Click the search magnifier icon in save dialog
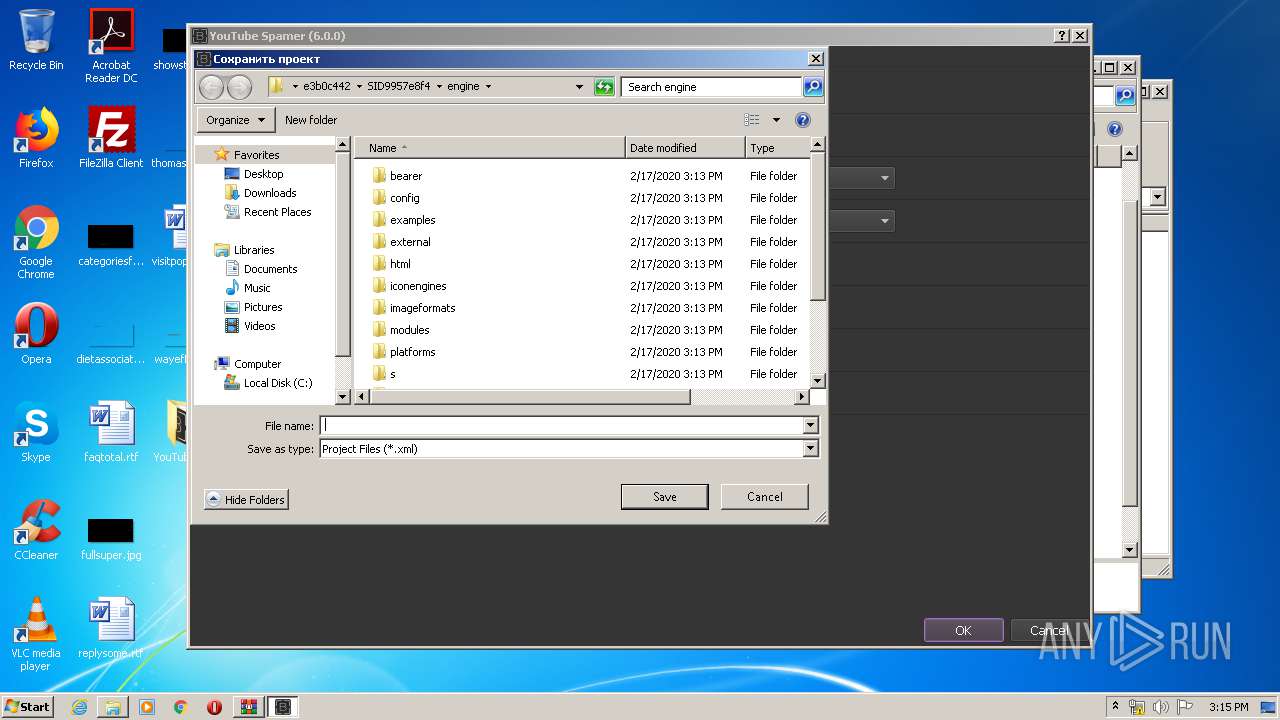Viewport: 1280px width, 720px height. (x=813, y=87)
